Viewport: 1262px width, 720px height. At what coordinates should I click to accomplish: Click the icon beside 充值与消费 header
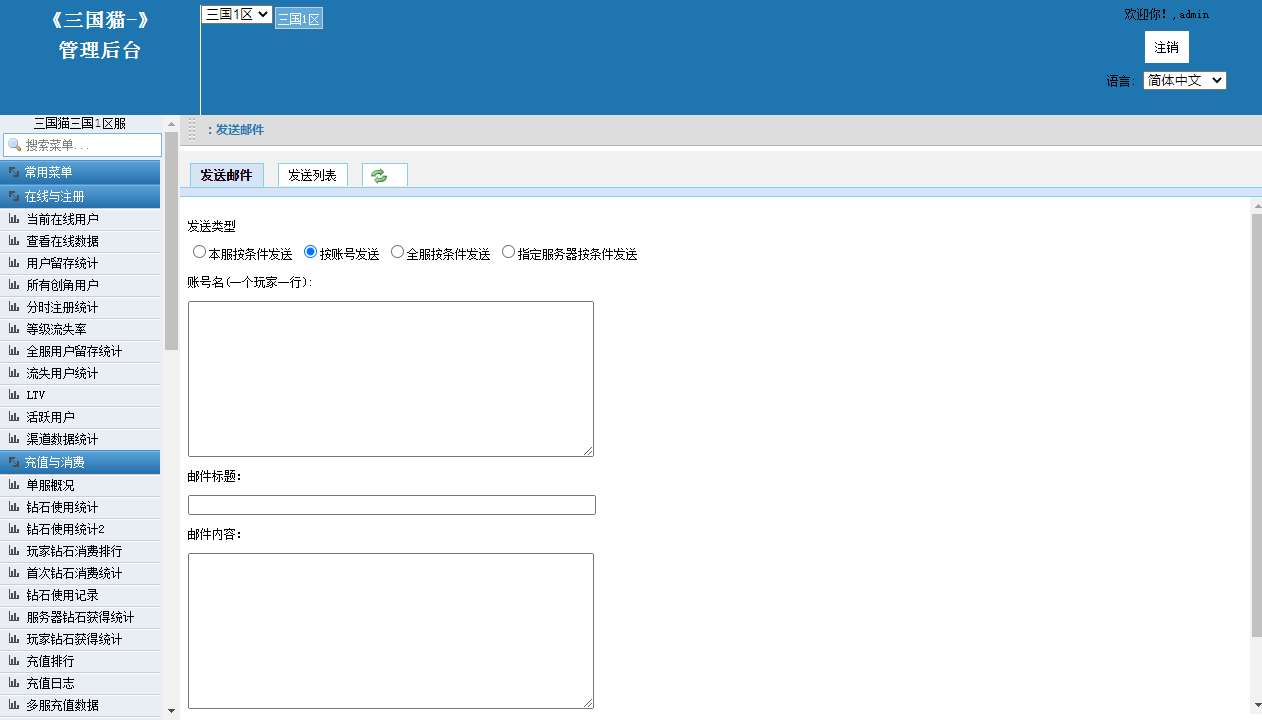[14, 462]
